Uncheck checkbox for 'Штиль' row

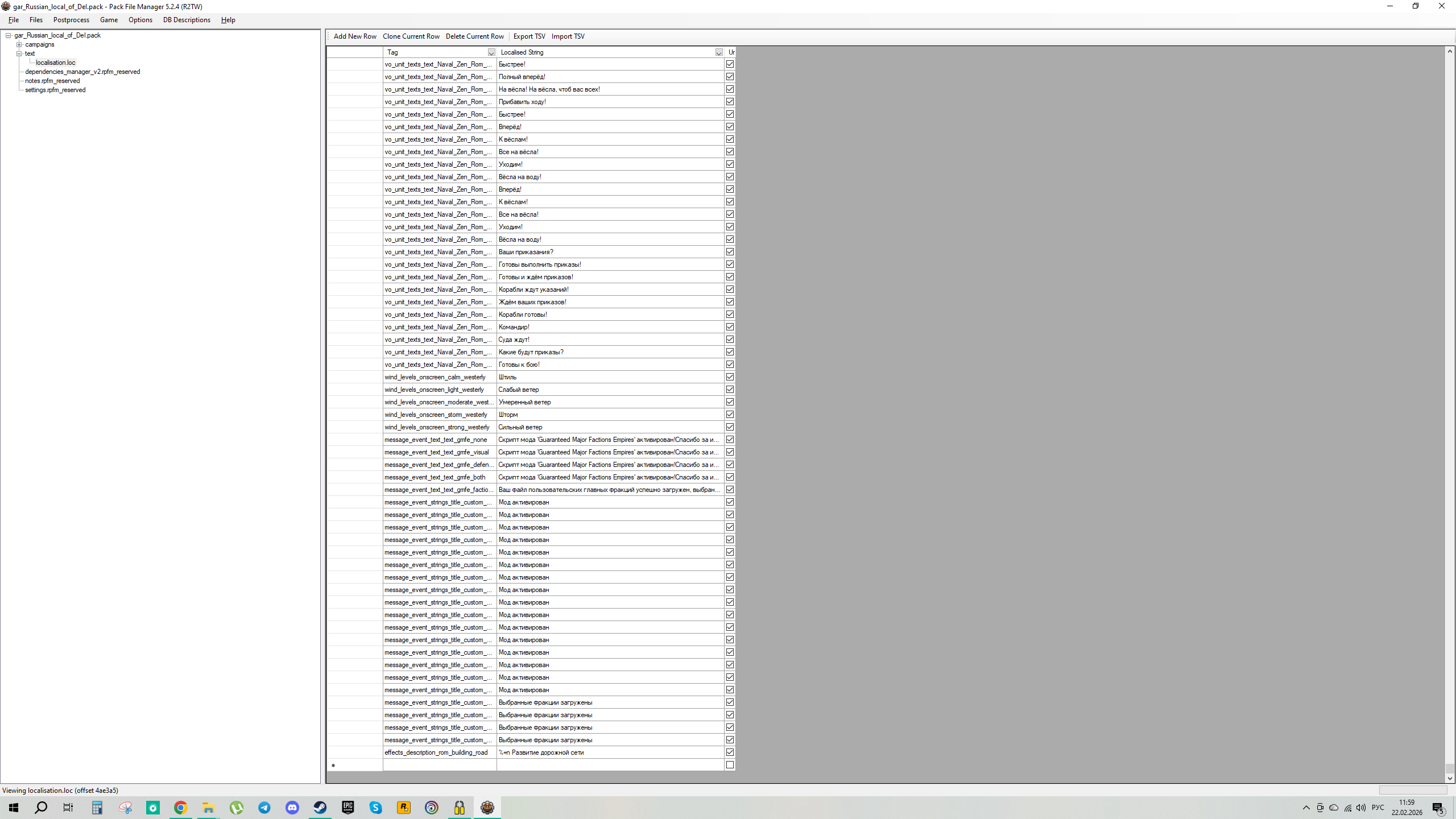(x=730, y=377)
